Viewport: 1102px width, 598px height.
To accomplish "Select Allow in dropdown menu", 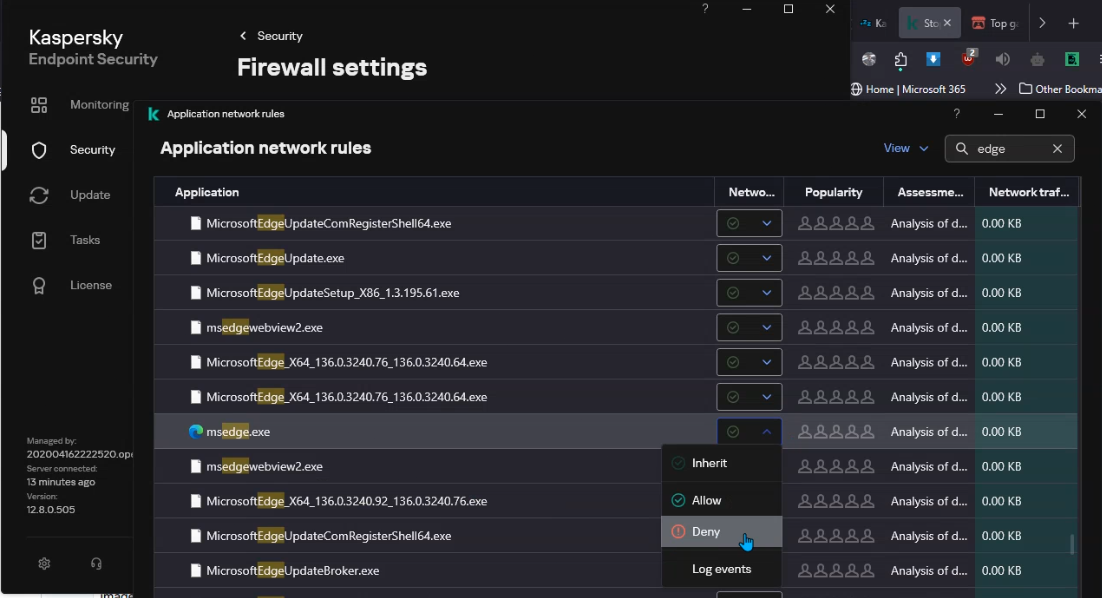I will pyautogui.click(x=722, y=500).
